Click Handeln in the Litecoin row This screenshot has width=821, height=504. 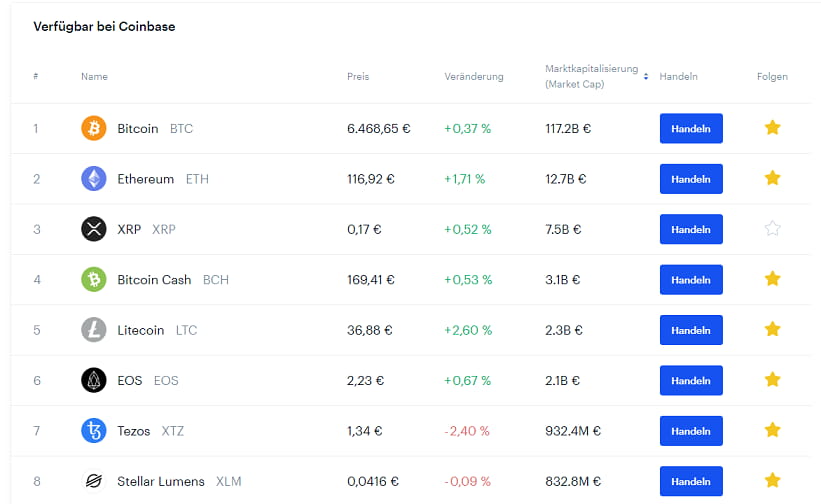[x=691, y=330]
